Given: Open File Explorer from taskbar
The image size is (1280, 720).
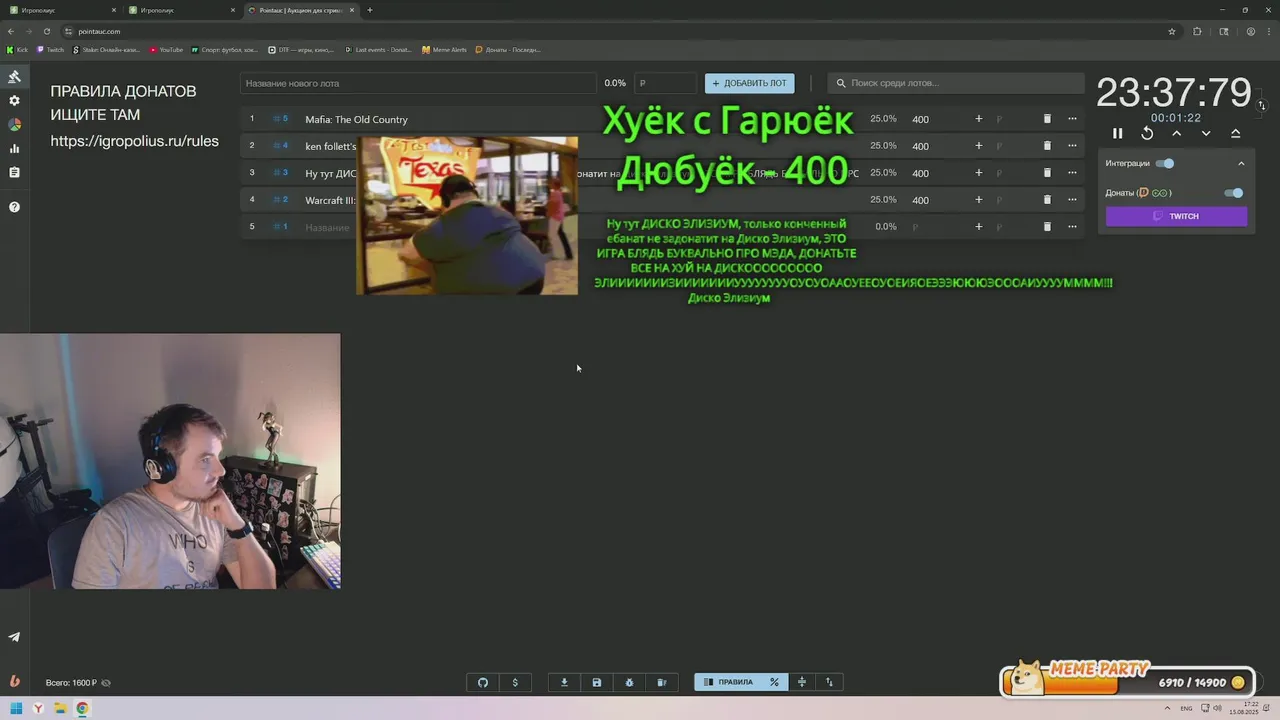Looking at the screenshot, I should pos(60,709).
